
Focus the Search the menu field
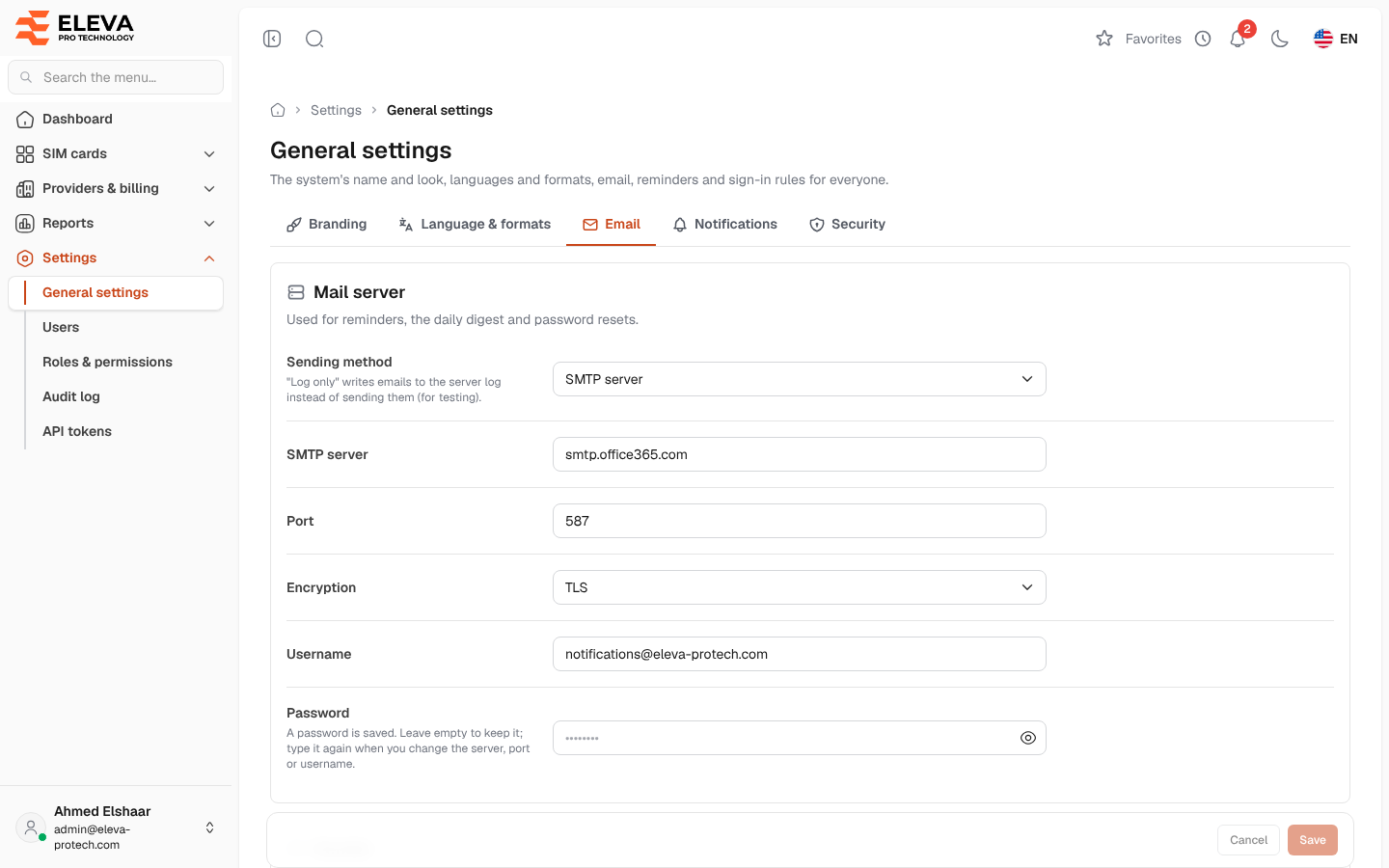116,77
